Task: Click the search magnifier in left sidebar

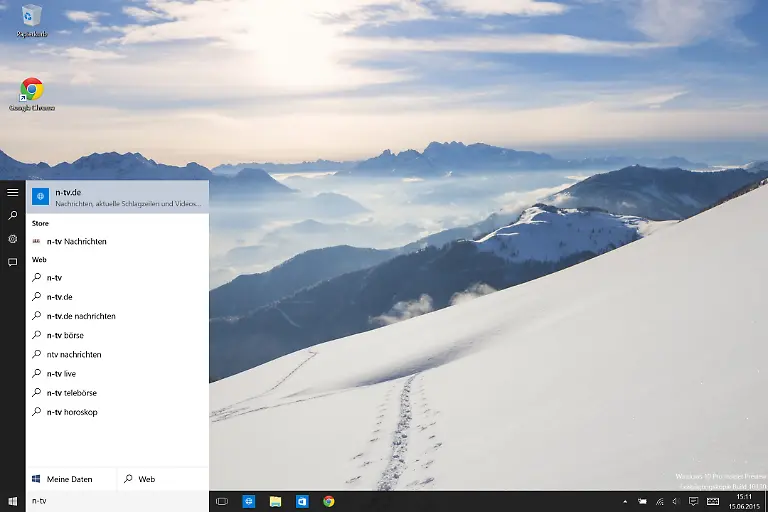Action: [x=12, y=216]
